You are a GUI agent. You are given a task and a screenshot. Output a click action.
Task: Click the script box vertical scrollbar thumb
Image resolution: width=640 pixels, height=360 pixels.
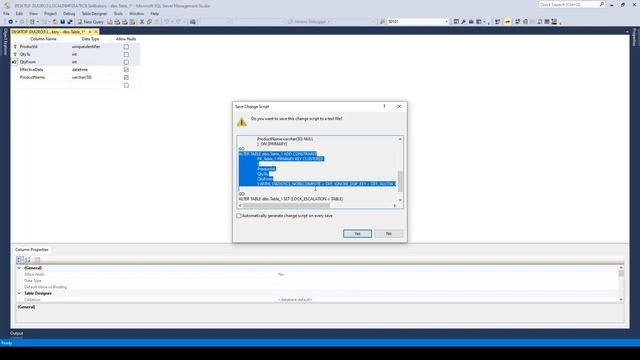click(400, 180)
